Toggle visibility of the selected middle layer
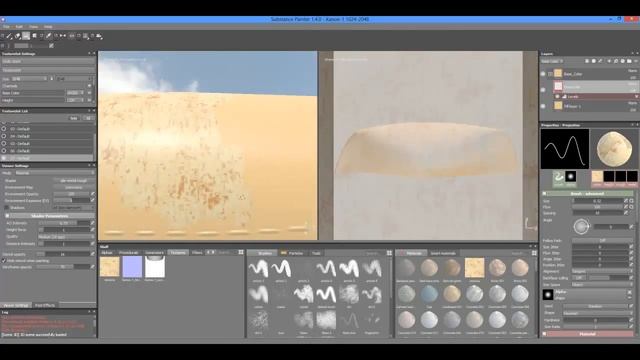The image size is (640, 360). pyautogui.click(x=543, y=89)
